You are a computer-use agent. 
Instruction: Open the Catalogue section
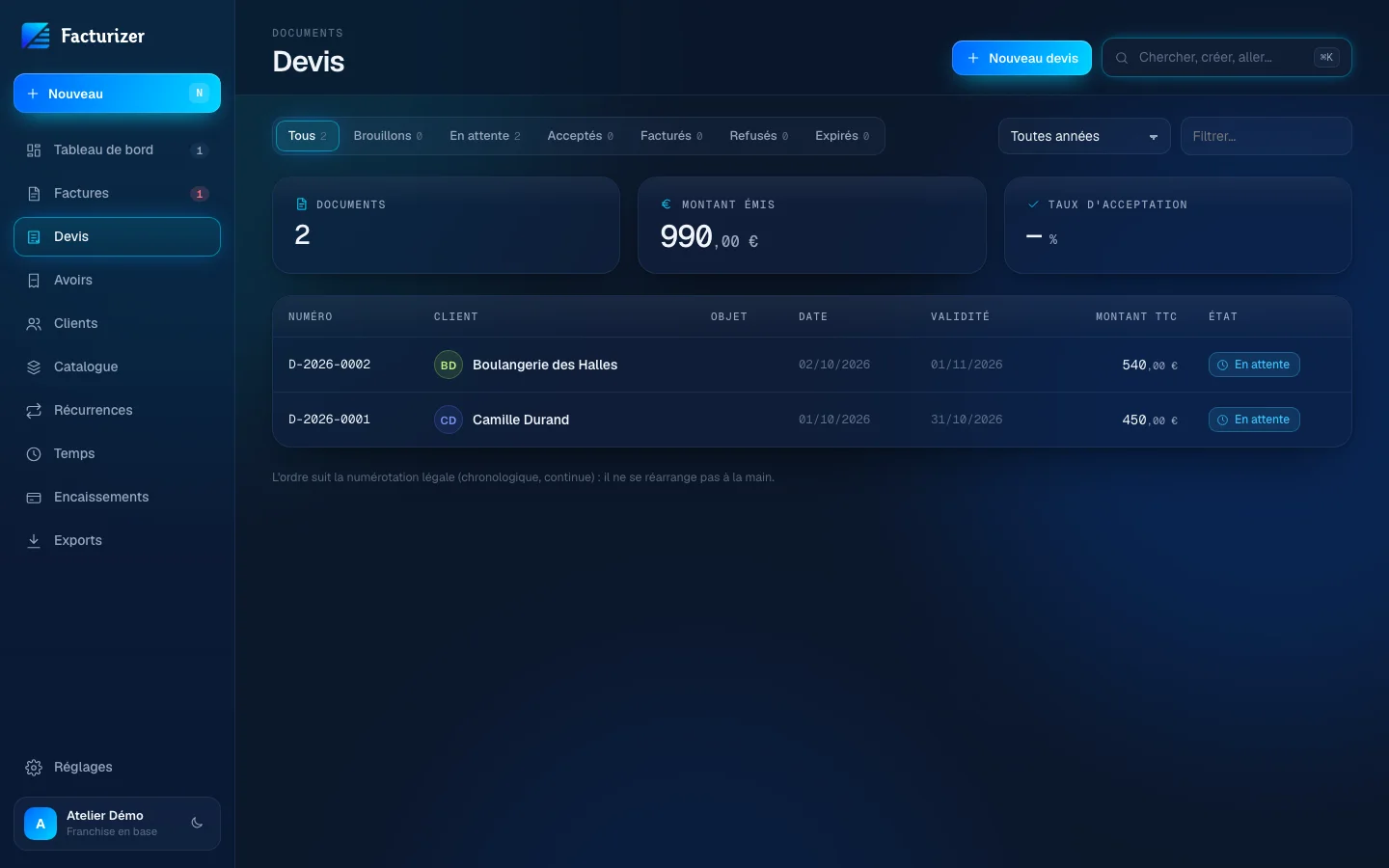(x=117, y=366)
